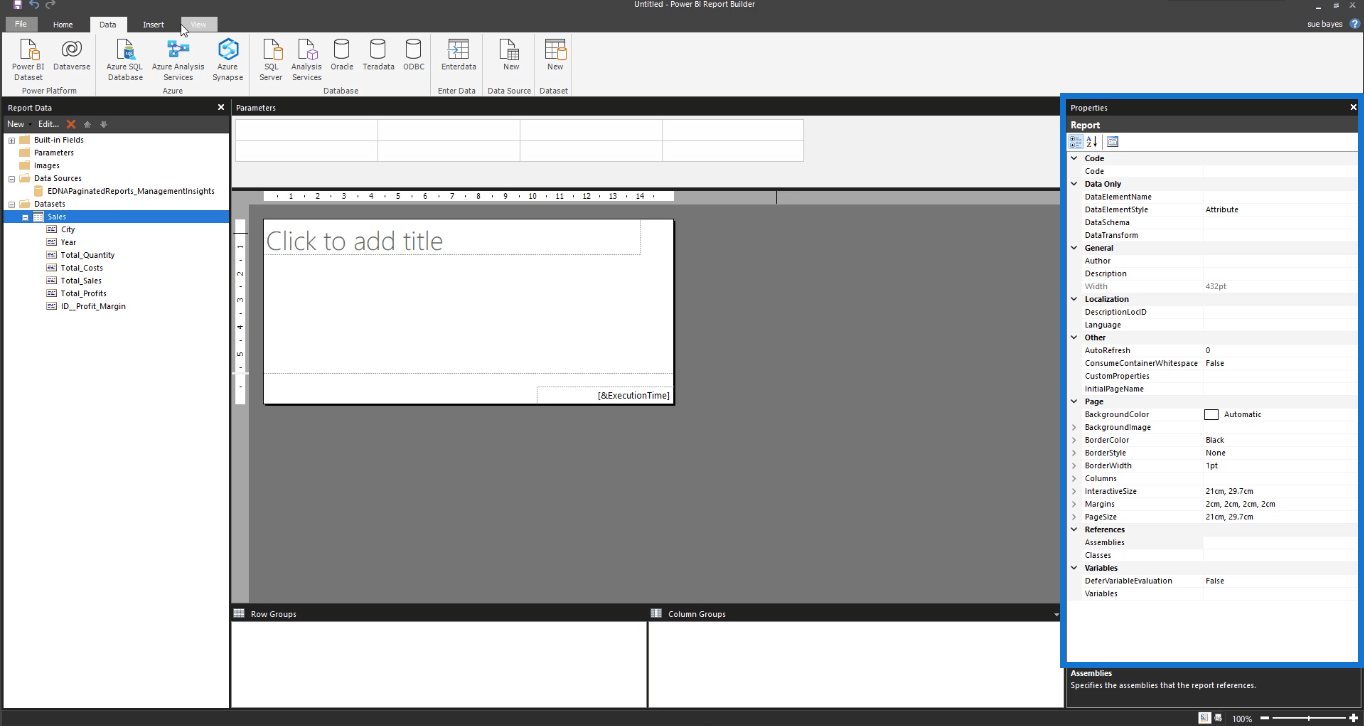Click the Edit... button in Report Data

48,124
